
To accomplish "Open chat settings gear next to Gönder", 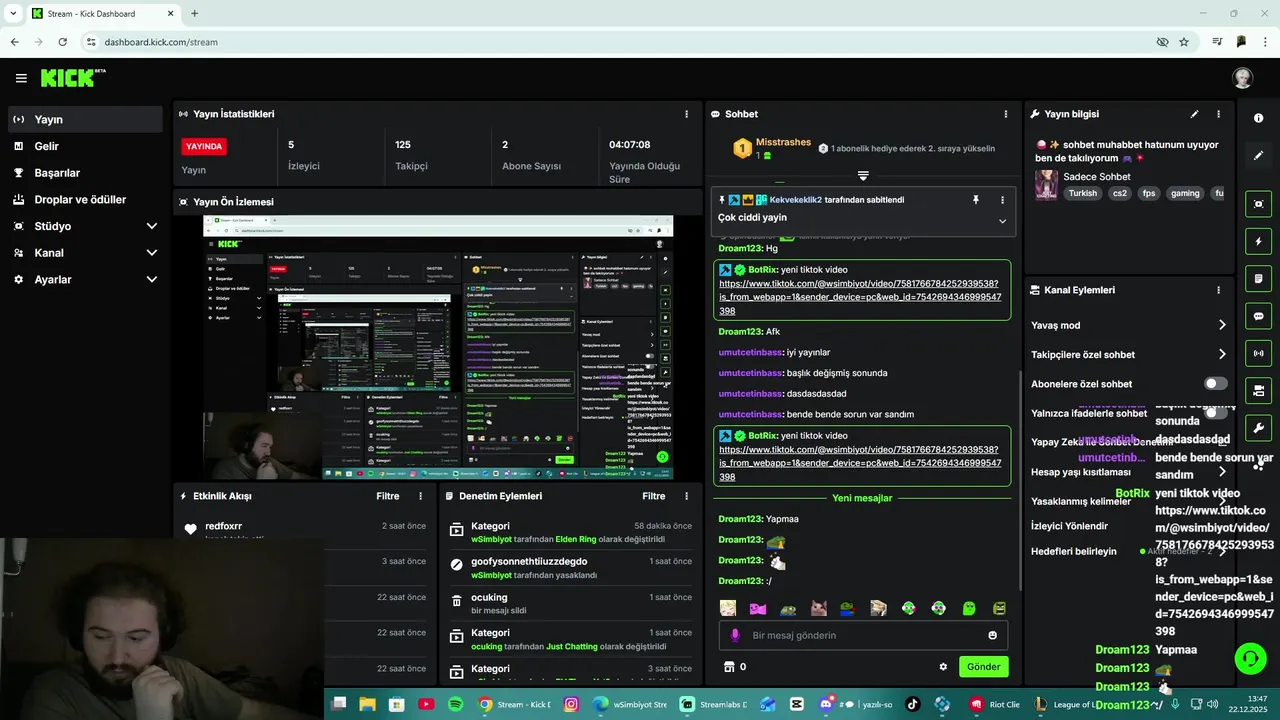I will click(942, 667).
